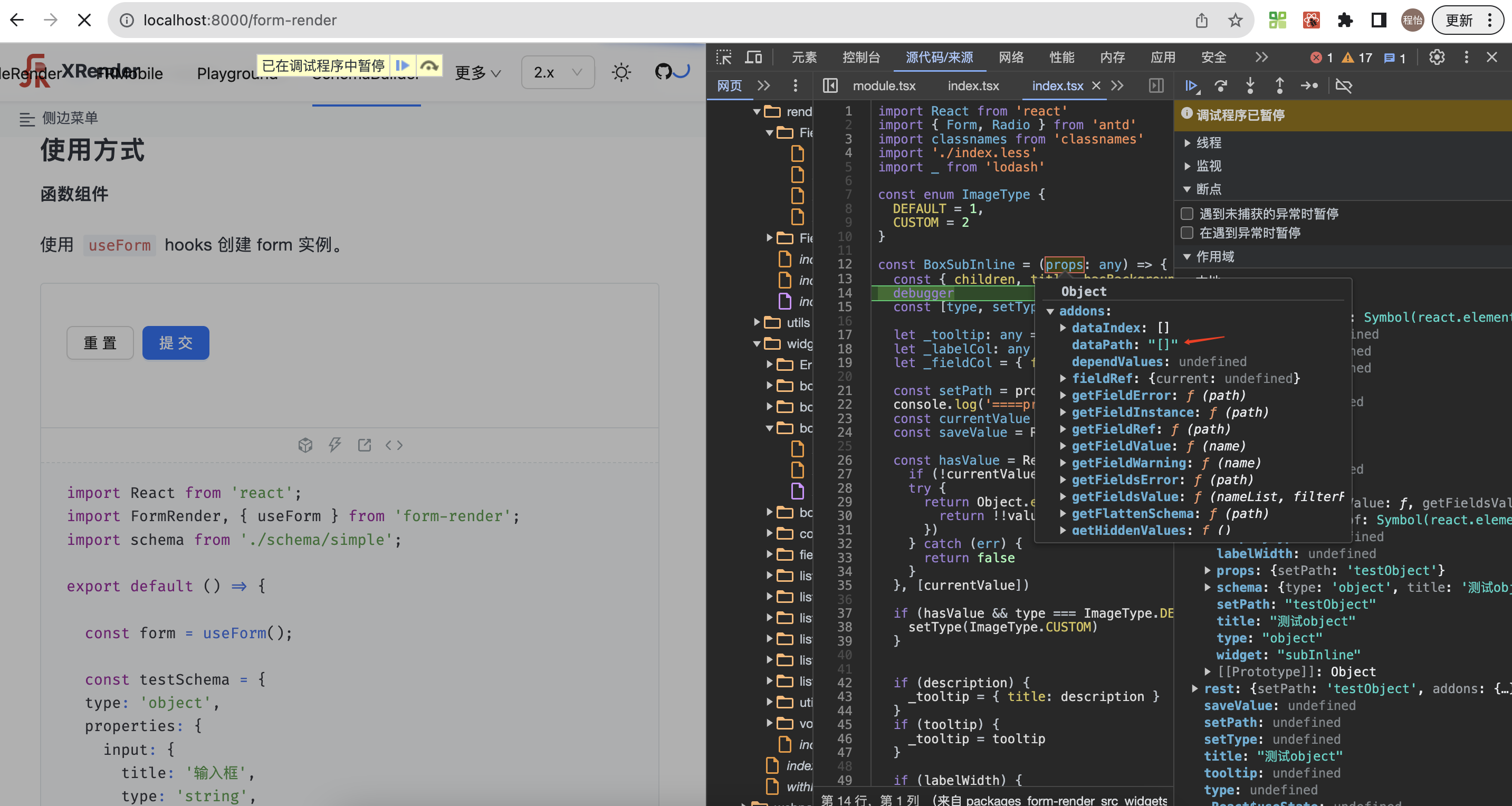
Task: Click the step over next function call icon
Action: [x=1221, y=85]
